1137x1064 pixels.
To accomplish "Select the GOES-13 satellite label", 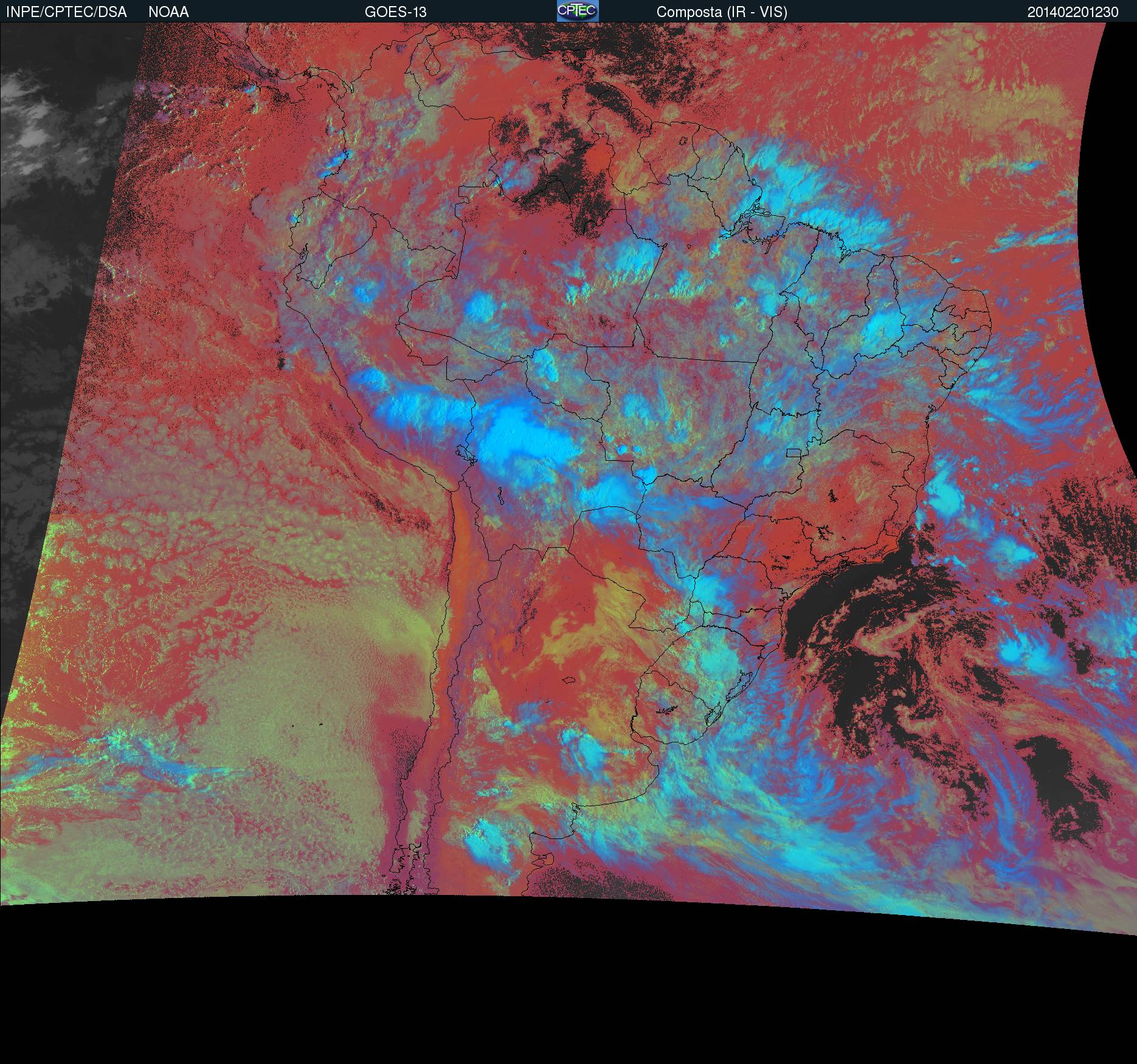I will point(395,12).
